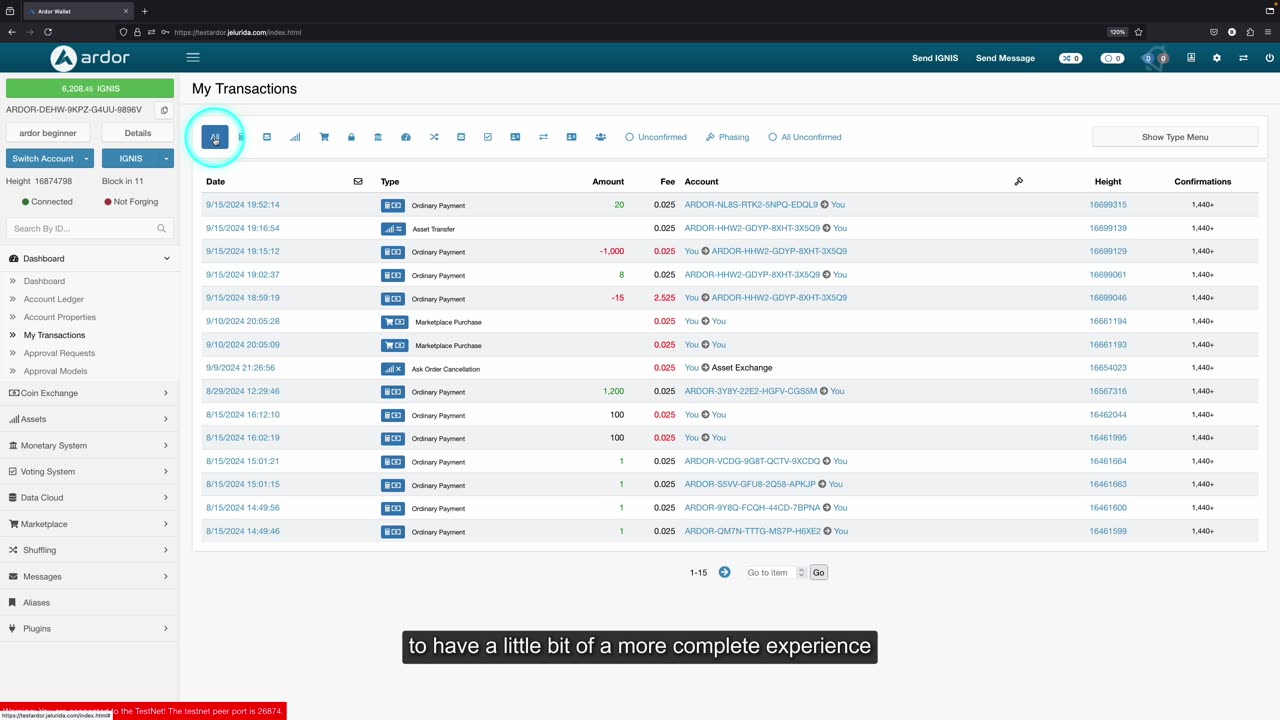Click the Go to item stepper arrows
This screenshot has width=1280, height=720.
(801, 572)
